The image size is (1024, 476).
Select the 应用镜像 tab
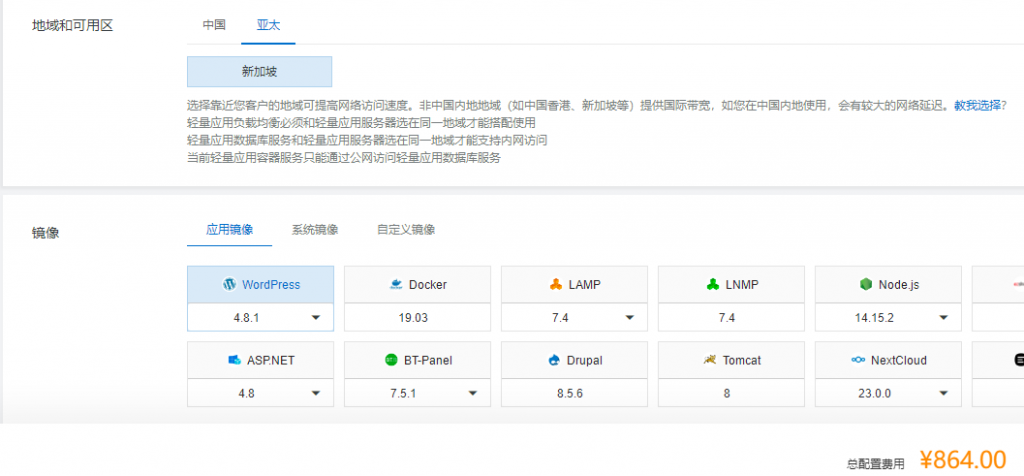[230, 229]
